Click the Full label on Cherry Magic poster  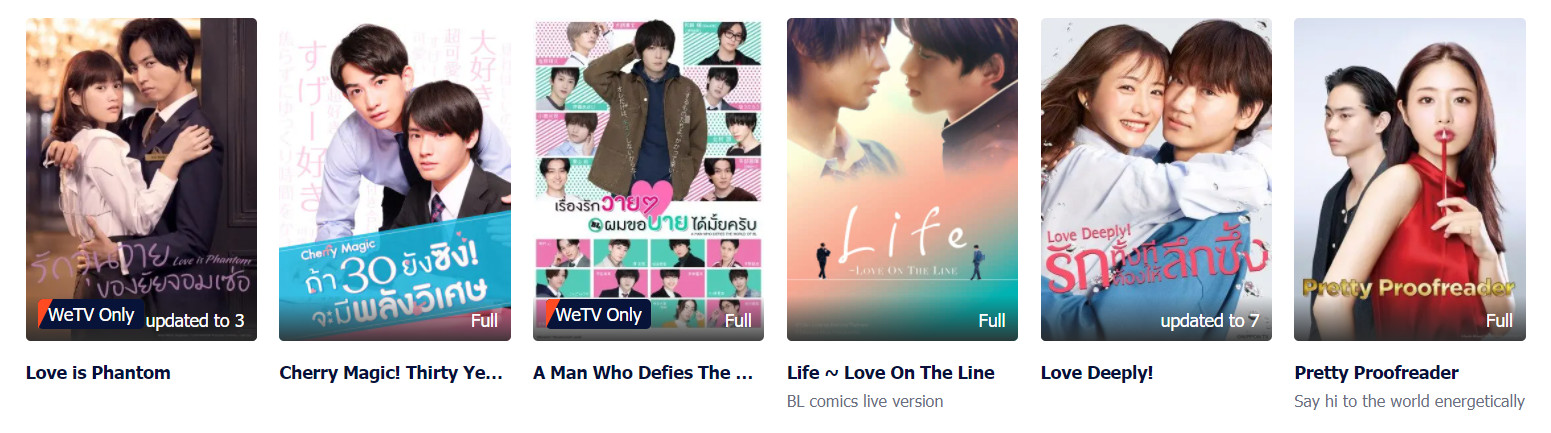click(x=485, y=321)
